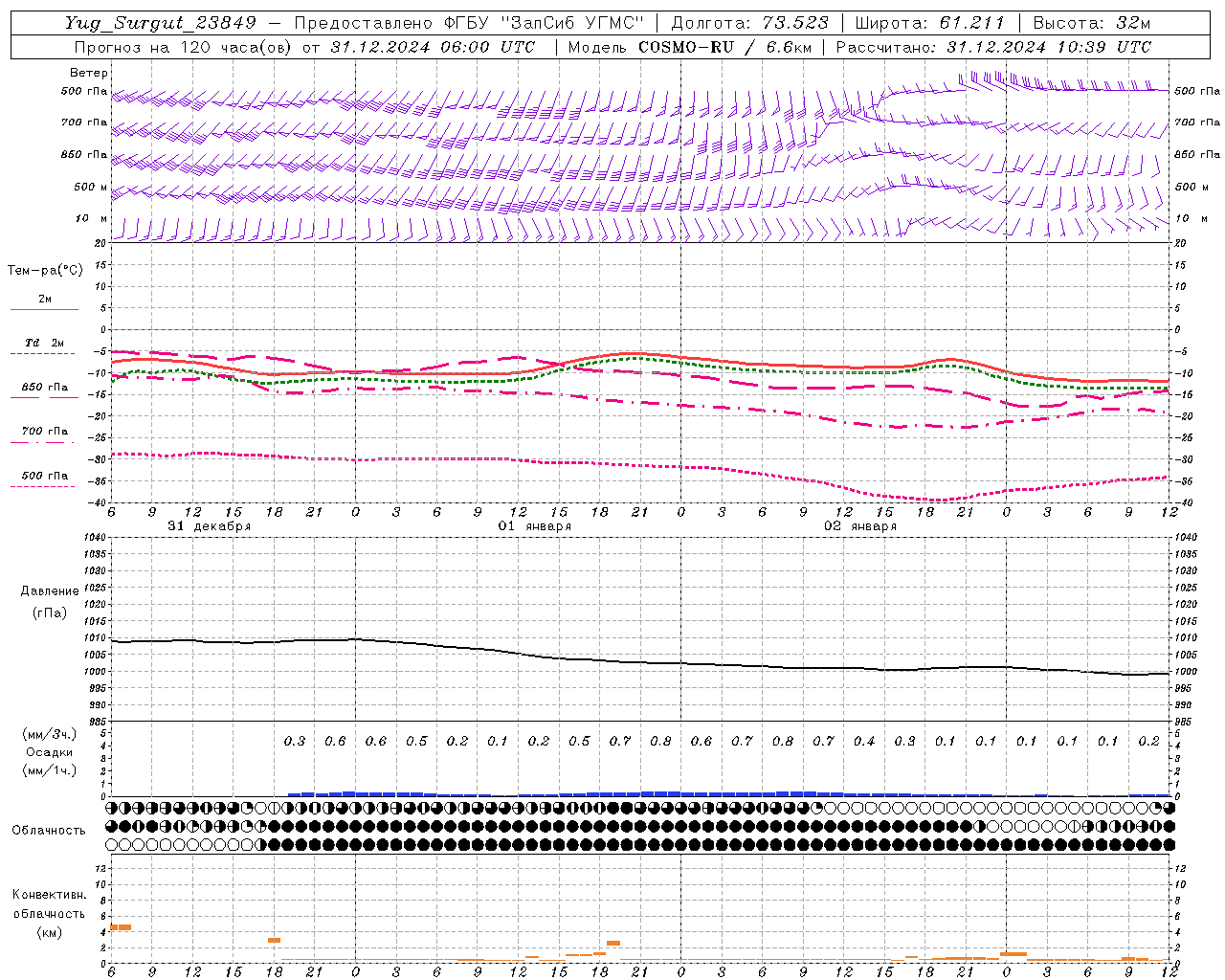Click the orange convective bar at hour 18 on 31 декабря
Image resolution: width=1225 pixels, height=980 pixels.
click(274, 940)
